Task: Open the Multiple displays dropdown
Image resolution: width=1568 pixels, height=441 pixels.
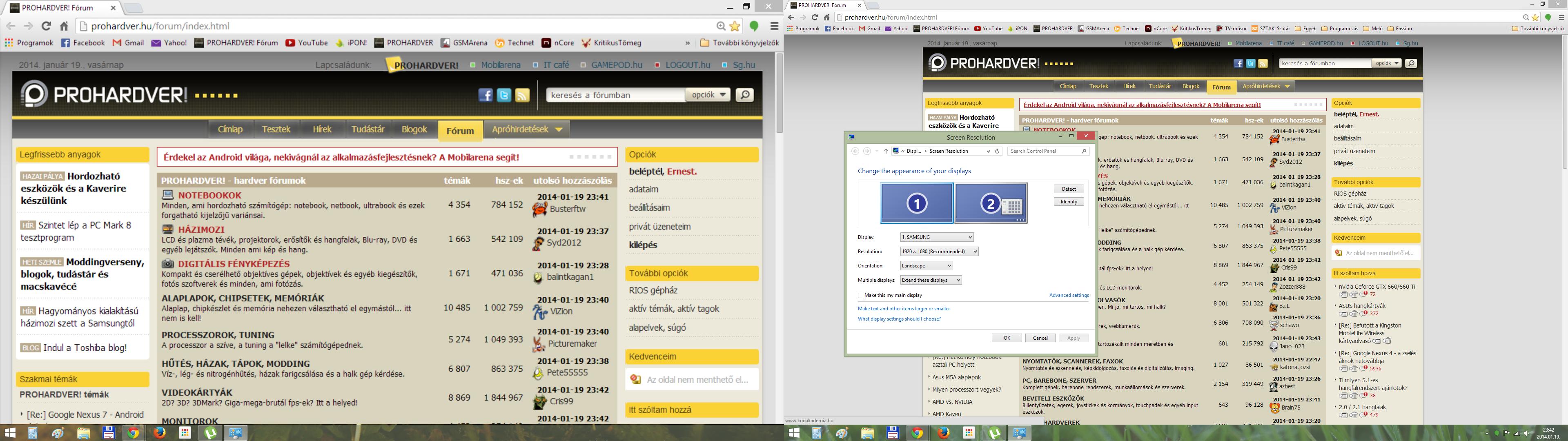Action: pos(931,280)
